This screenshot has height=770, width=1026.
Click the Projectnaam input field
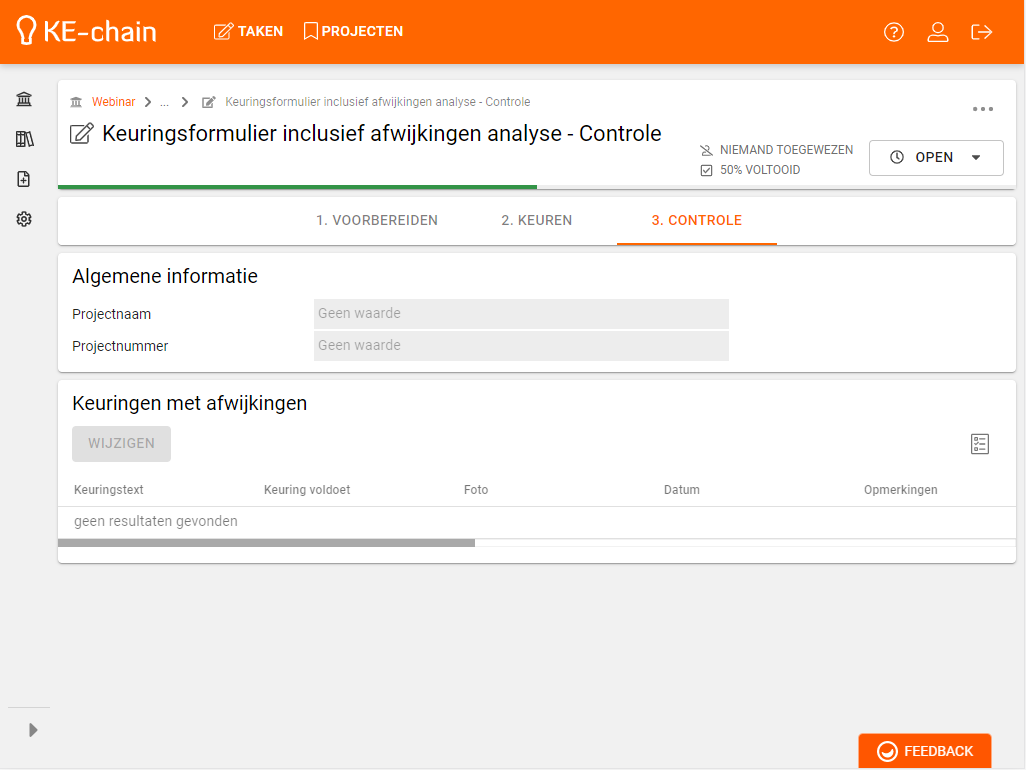tap(521, 314)
